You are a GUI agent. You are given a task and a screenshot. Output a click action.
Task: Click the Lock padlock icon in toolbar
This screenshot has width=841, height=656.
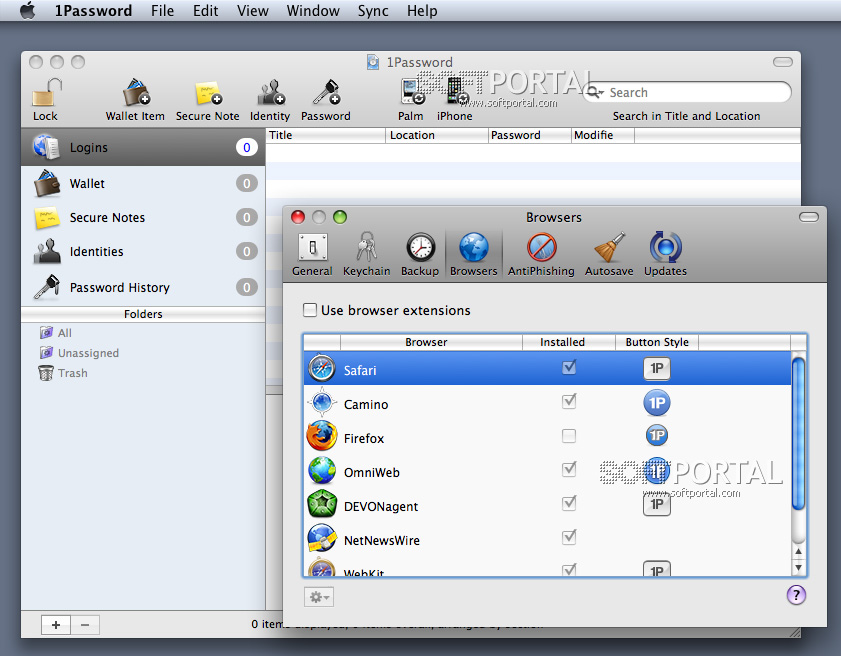pyautogui.click(x=47, y=92)
